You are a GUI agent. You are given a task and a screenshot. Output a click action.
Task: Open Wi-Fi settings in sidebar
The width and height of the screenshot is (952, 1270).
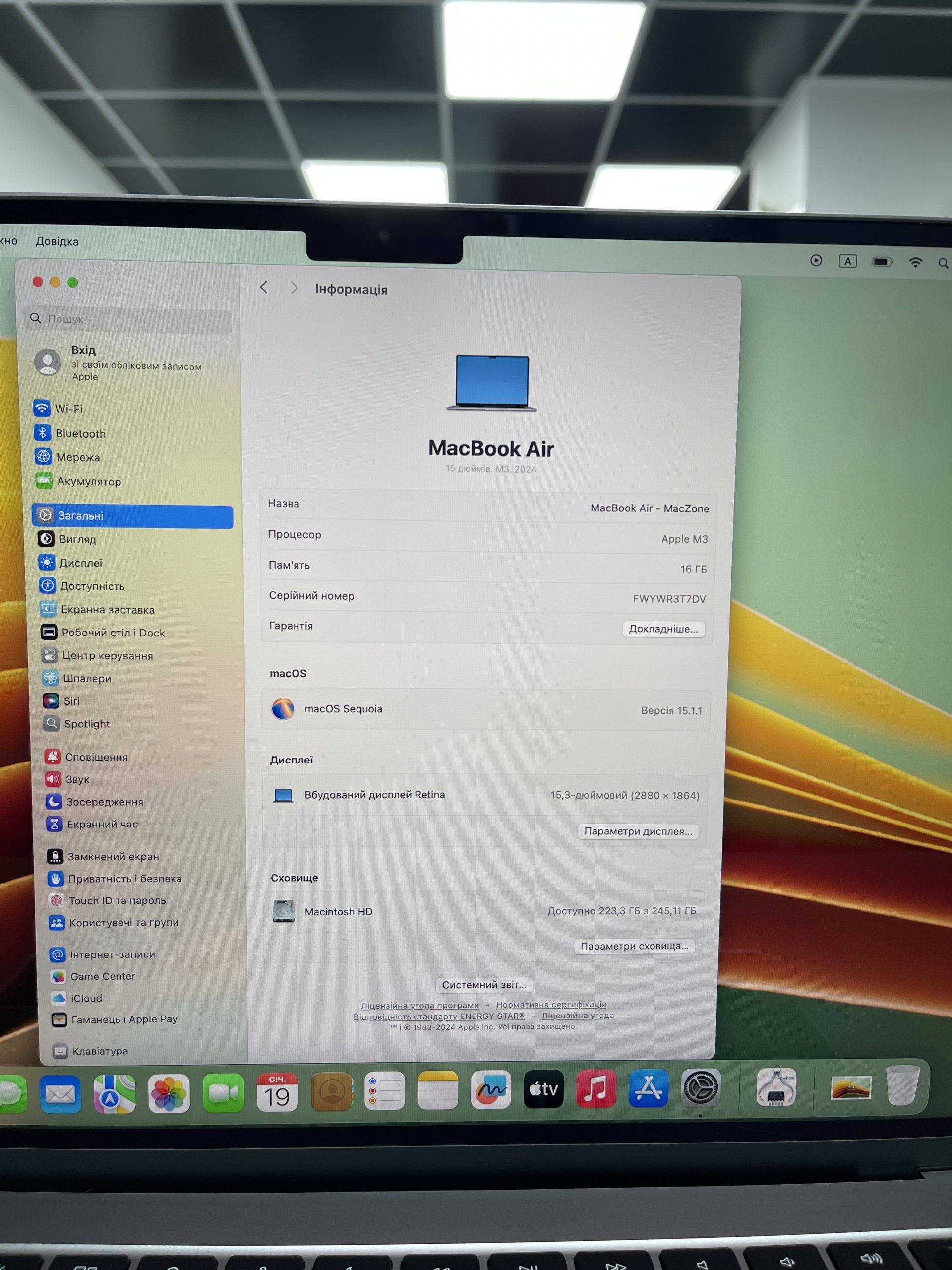58,409
